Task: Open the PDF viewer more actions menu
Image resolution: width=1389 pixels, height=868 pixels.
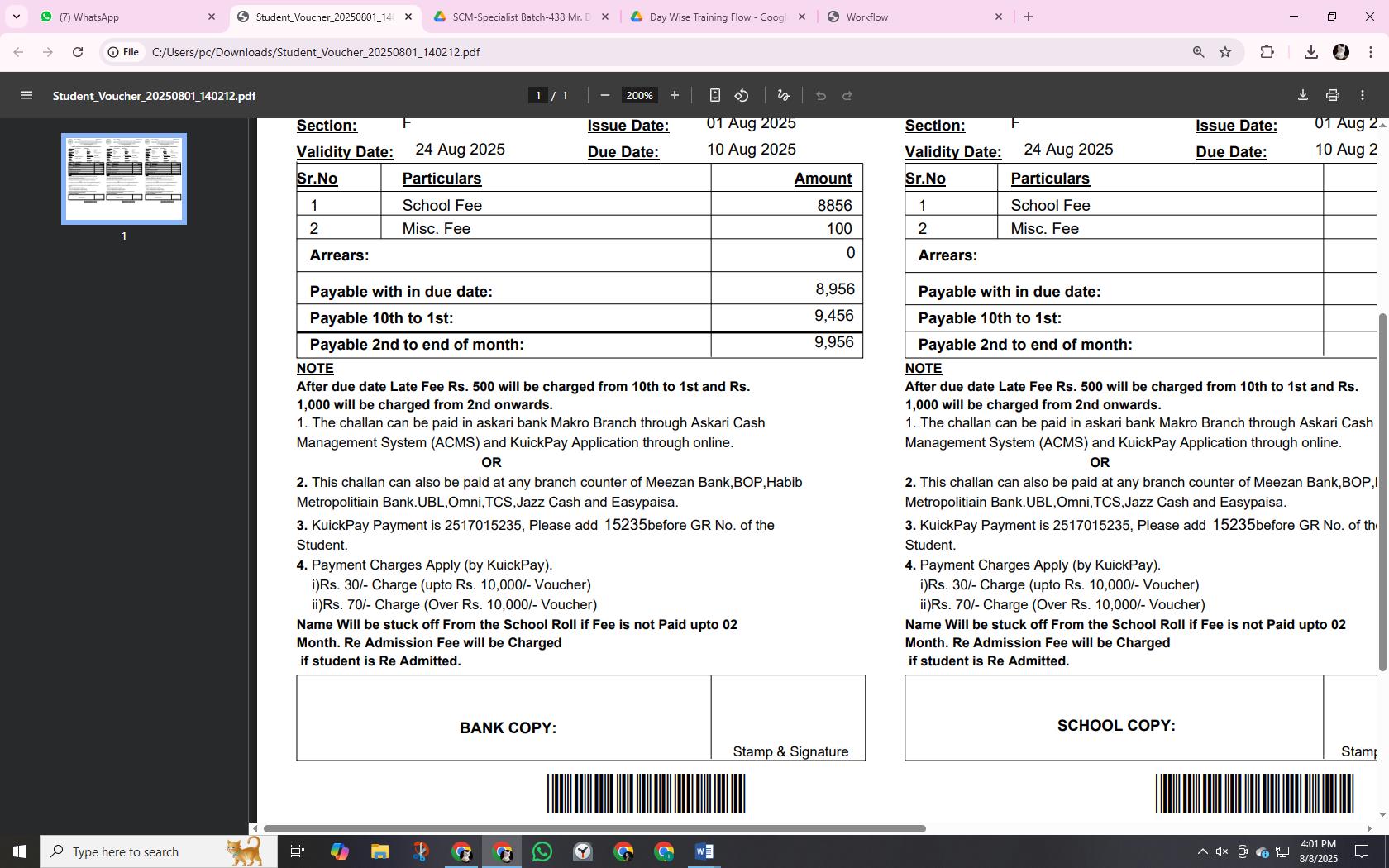Action: [x=1362, y=96]
